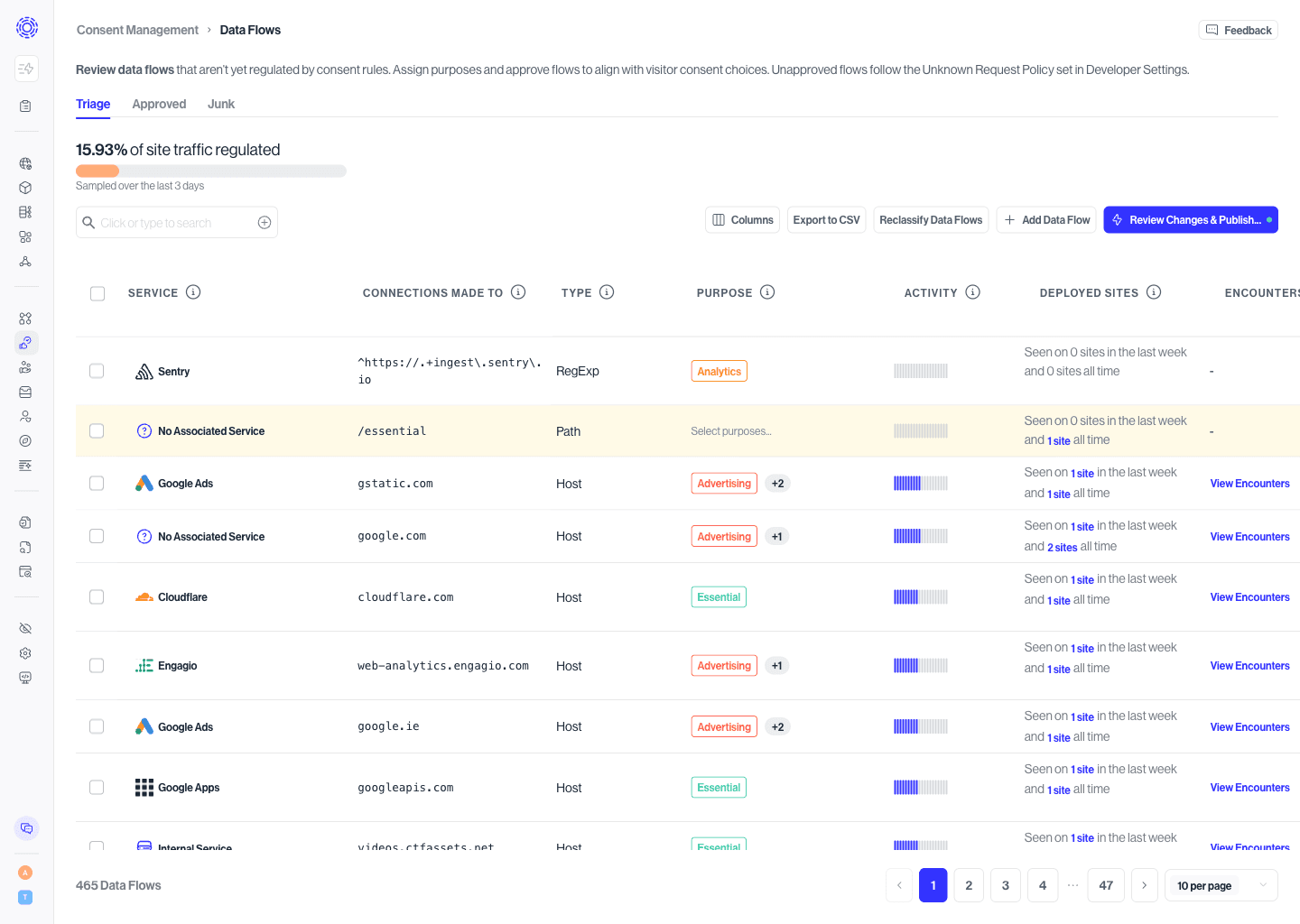This screenshot has height=924, width=1300.
Task: Switch to the Approved tab
Action: [159, 105]
